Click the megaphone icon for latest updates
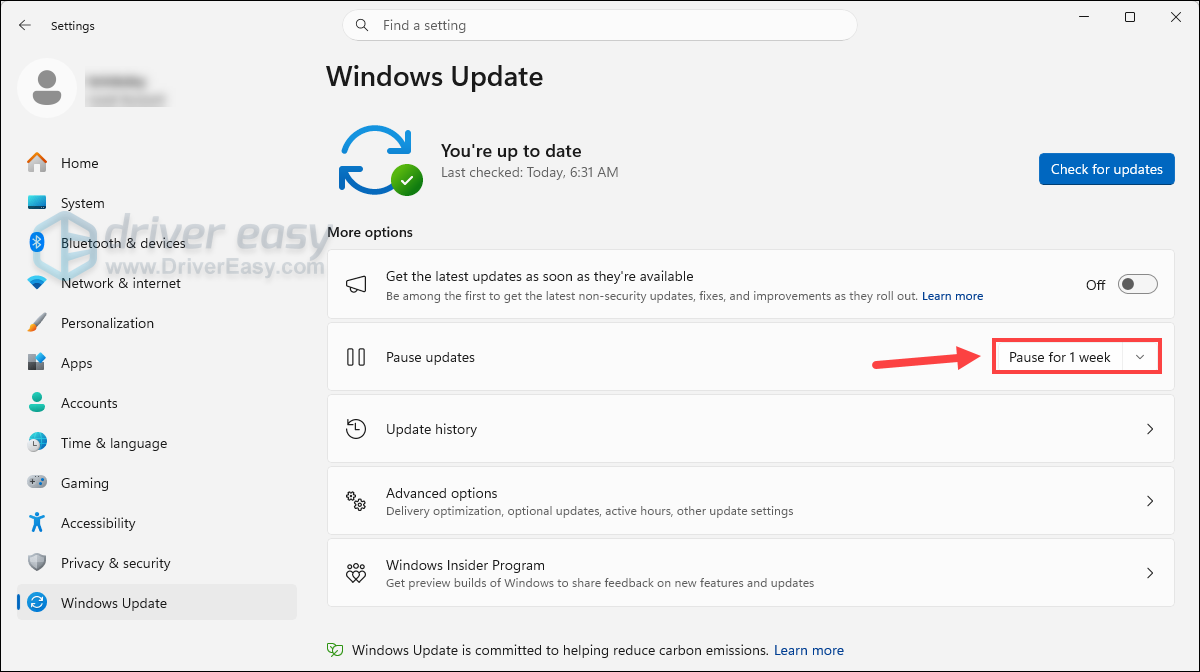1200x672 pixels. click(x=356, y=285)
